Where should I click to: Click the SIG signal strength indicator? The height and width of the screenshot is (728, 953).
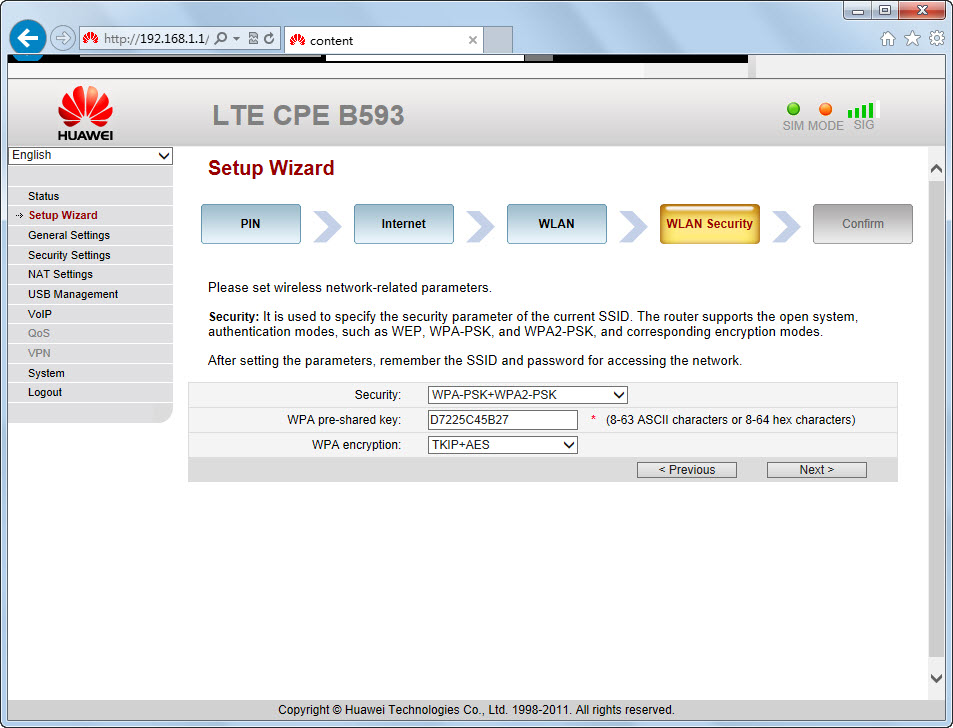point(861,116)
